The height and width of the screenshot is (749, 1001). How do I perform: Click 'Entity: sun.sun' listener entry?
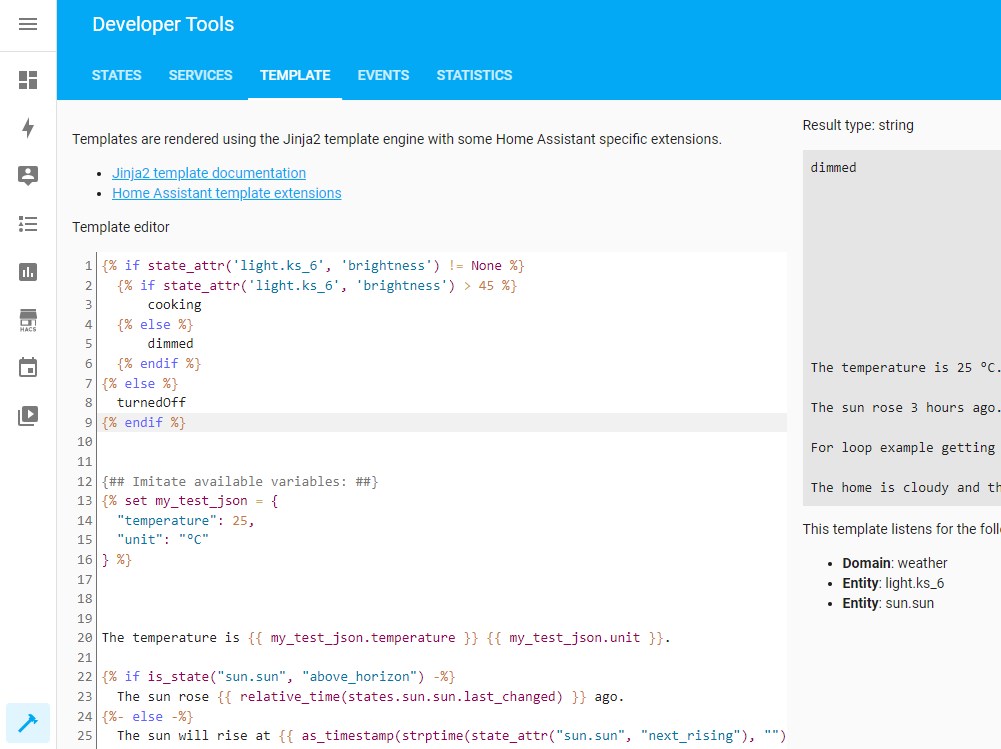pyautogui.click(x=888, y=603)
